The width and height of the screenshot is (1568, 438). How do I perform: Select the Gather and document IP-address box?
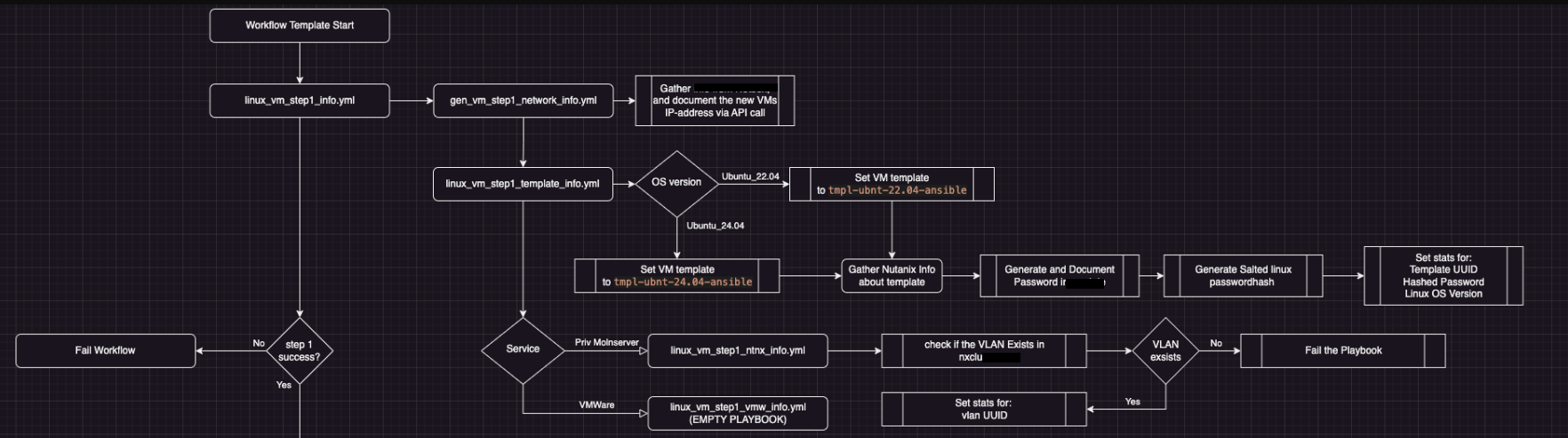(715, 100)
